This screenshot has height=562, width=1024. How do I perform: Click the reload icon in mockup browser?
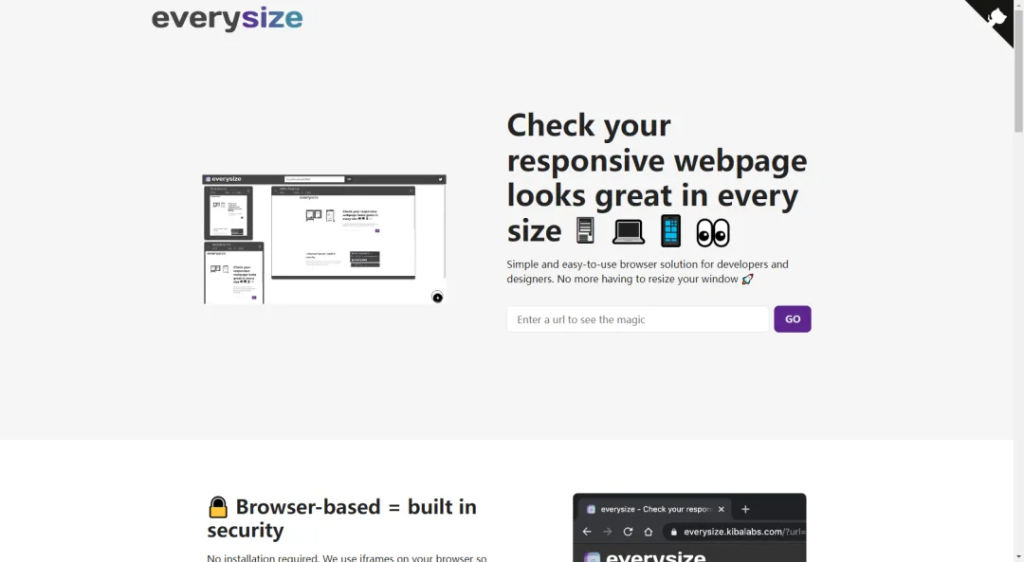tap(628, 532)
